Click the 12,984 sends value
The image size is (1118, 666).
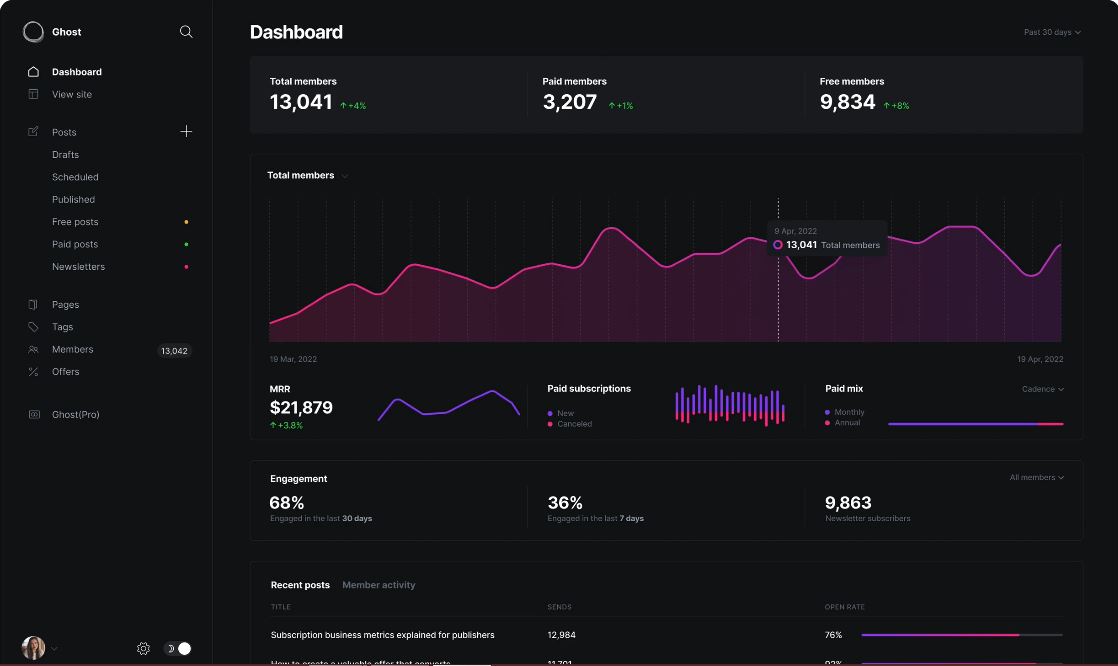pyautogui.click(x=561, y=635)
